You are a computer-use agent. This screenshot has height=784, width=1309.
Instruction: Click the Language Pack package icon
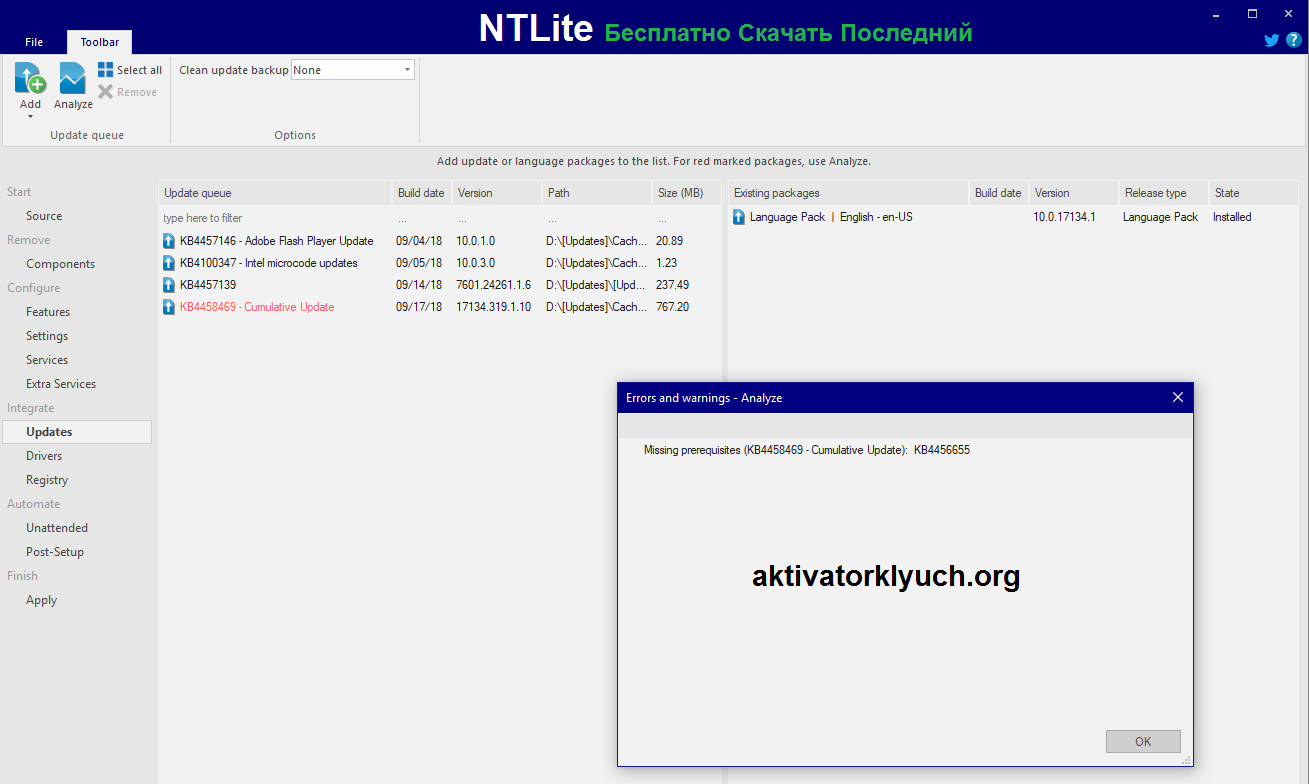click(x=739, y=217)
